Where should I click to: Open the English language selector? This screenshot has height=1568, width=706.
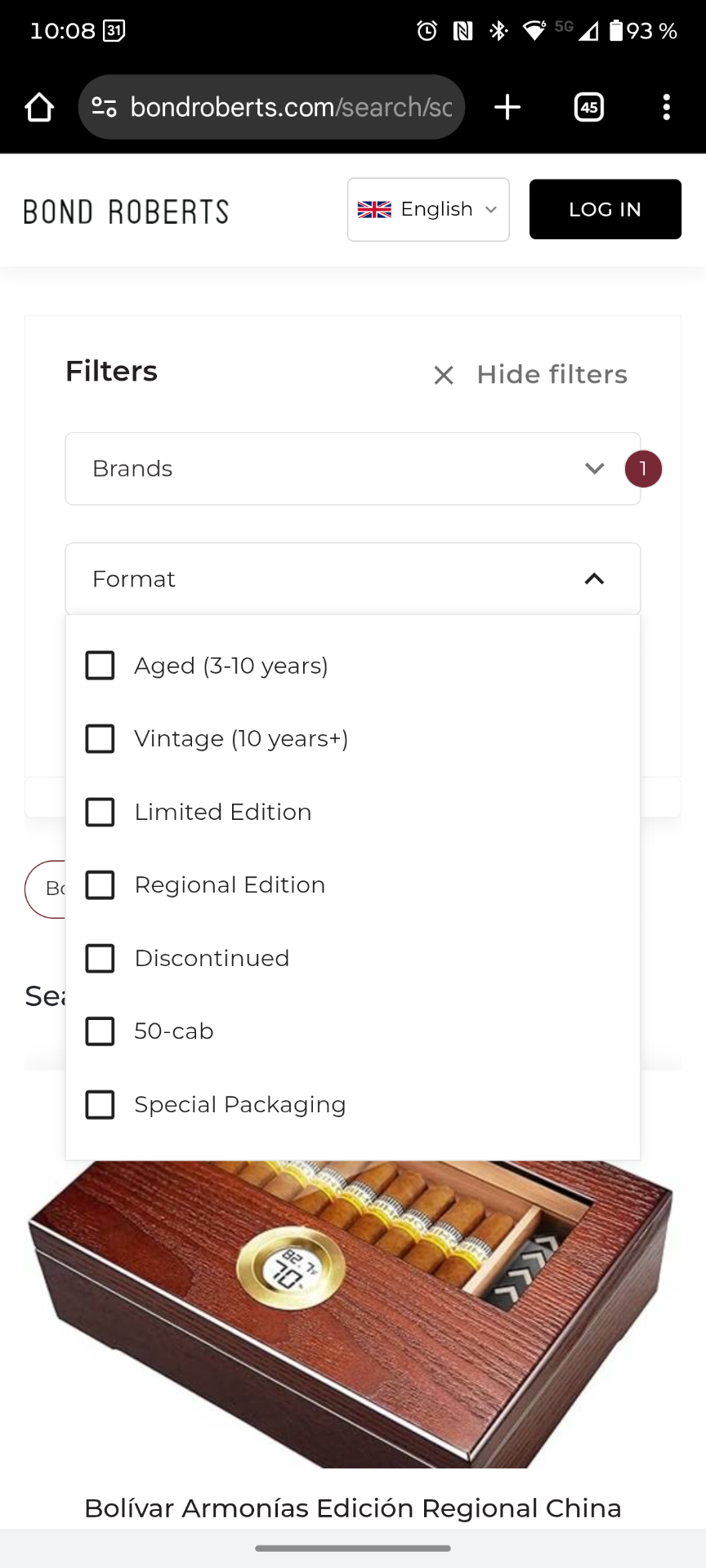click(x=428, y=210)
